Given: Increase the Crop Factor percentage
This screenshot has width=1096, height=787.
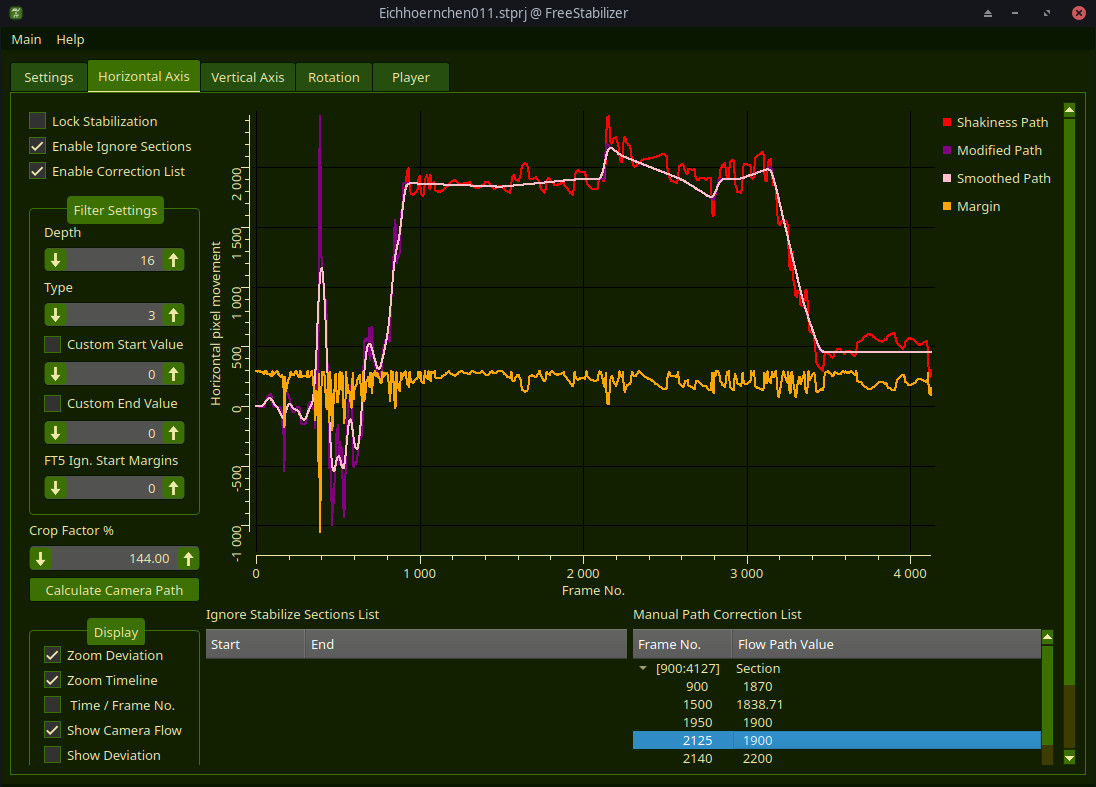Looking at the screenshot, I should click(188, 558).
